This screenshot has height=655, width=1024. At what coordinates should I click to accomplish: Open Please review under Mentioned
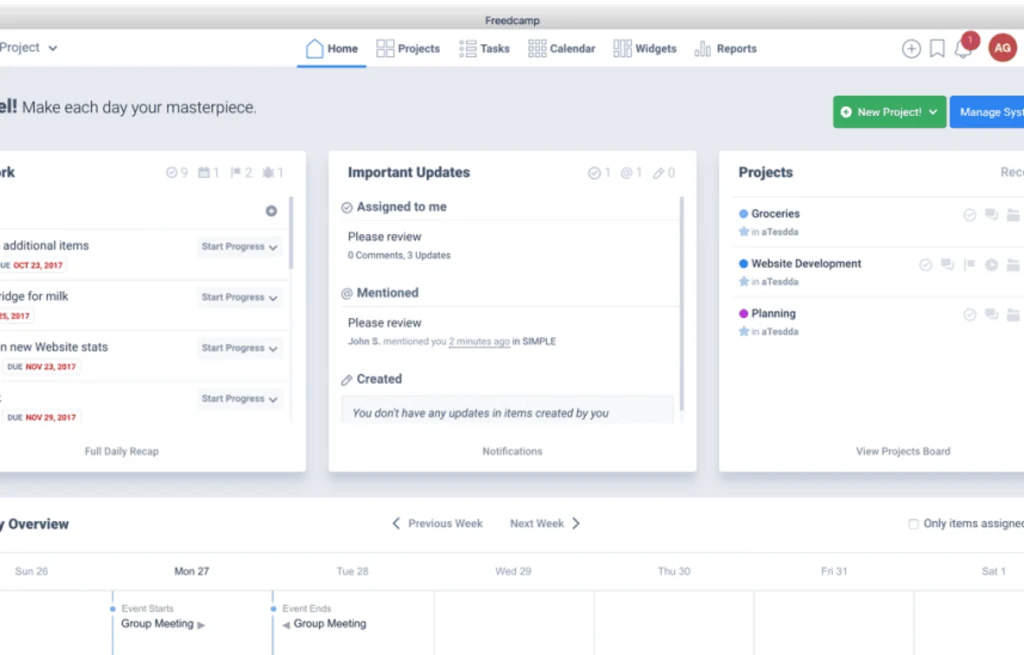pyautogui.click(x=385, y=323)
